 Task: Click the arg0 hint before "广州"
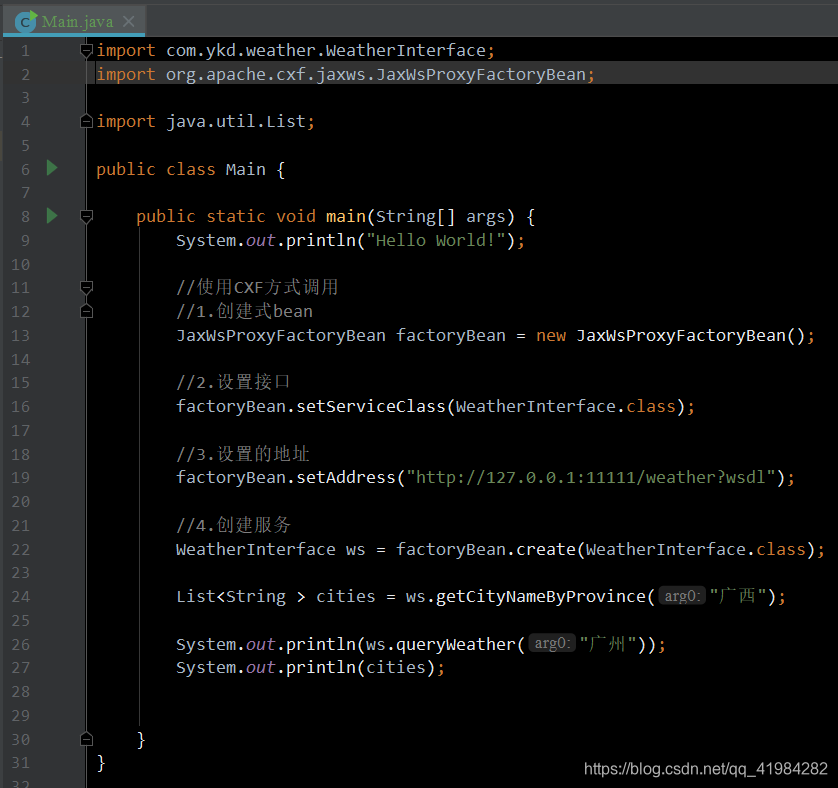point(552,643)
